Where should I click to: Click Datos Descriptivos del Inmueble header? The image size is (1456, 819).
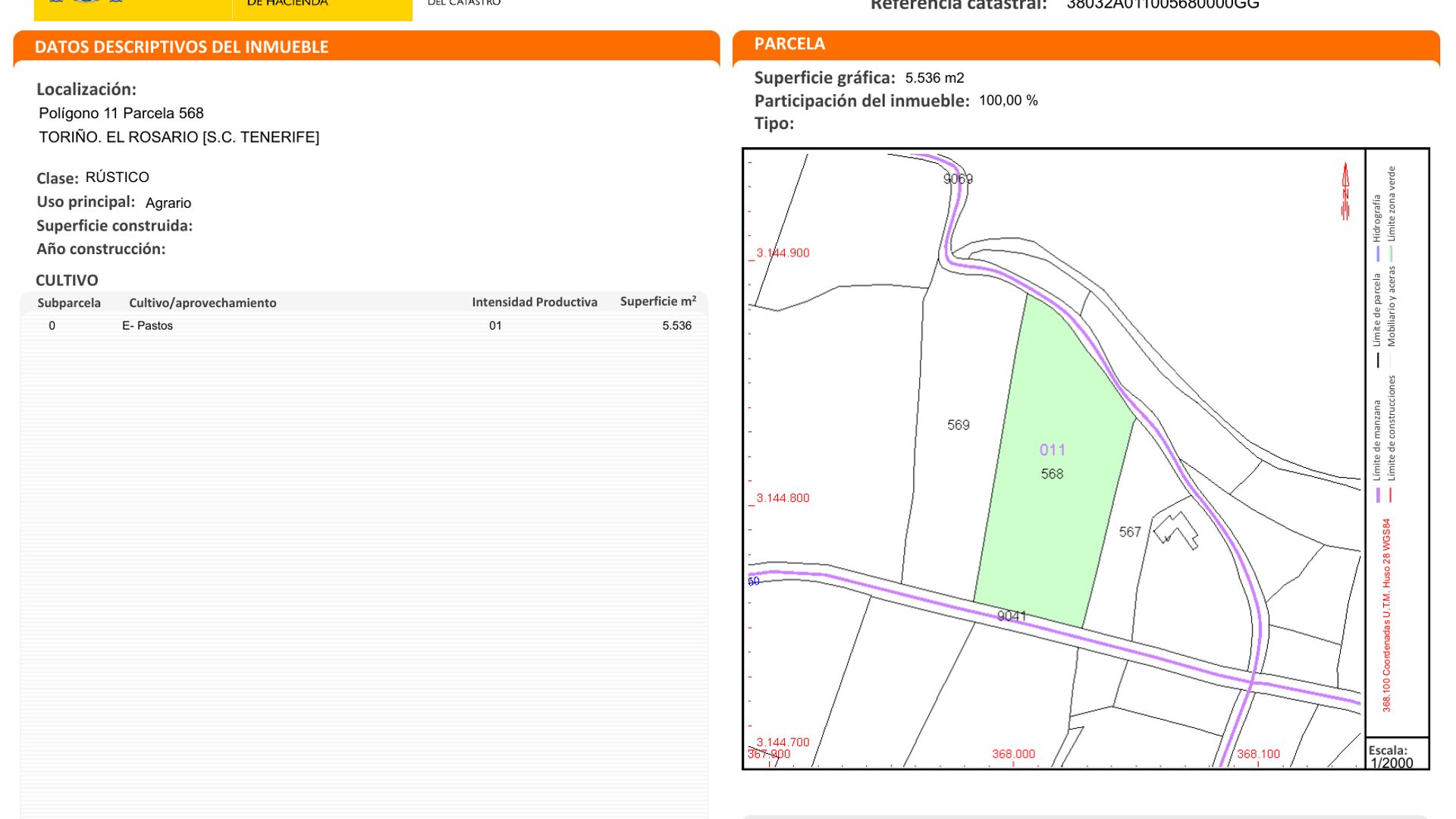click(181, 47)
